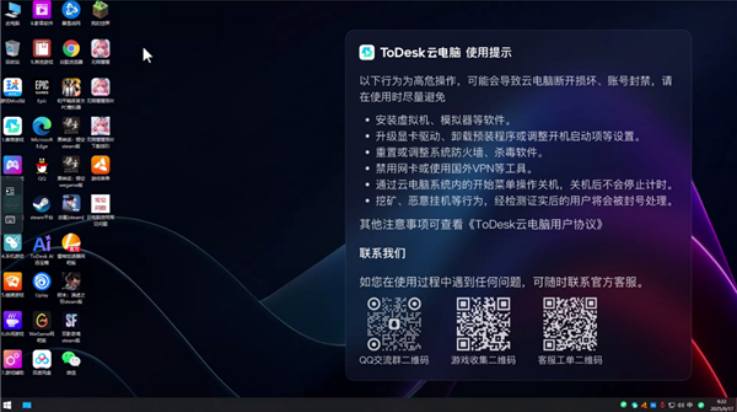The width and height of the screenshot is (737, 412).
Task: Click the 游戏收集 QR code
Action: pos(483,324)
